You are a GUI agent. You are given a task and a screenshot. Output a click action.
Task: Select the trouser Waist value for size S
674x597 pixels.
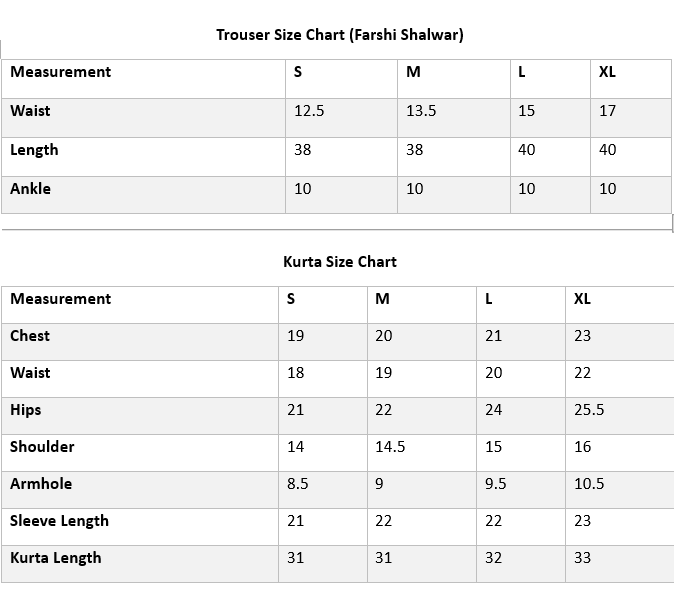pos(309,111)
